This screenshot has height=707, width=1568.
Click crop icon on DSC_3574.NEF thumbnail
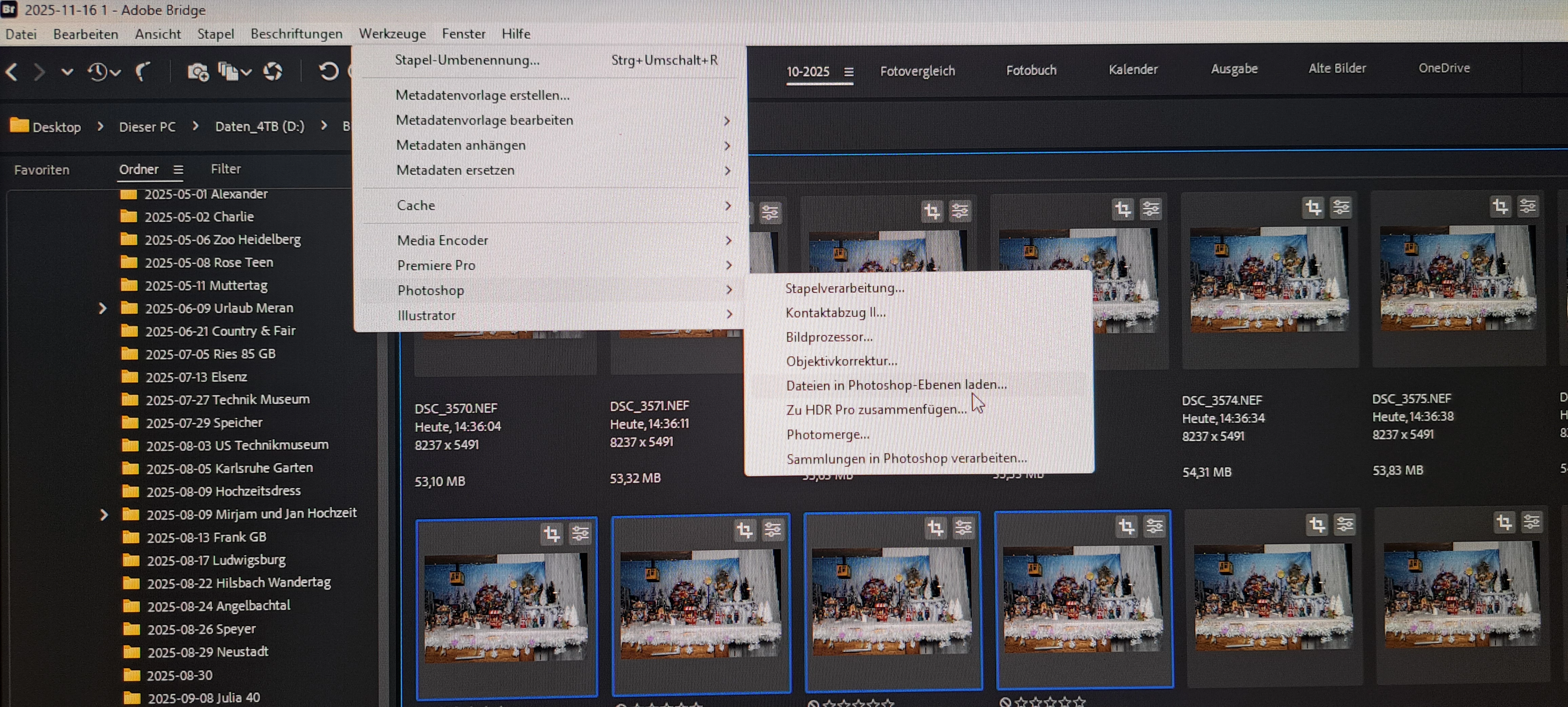1313,208
